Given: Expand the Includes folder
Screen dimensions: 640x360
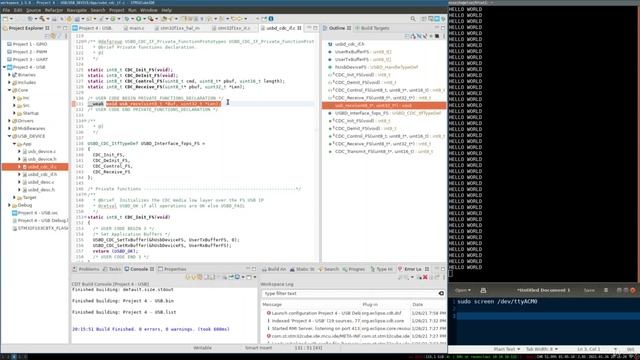Looking at the screenshot, I should click(x=9, y=82).
